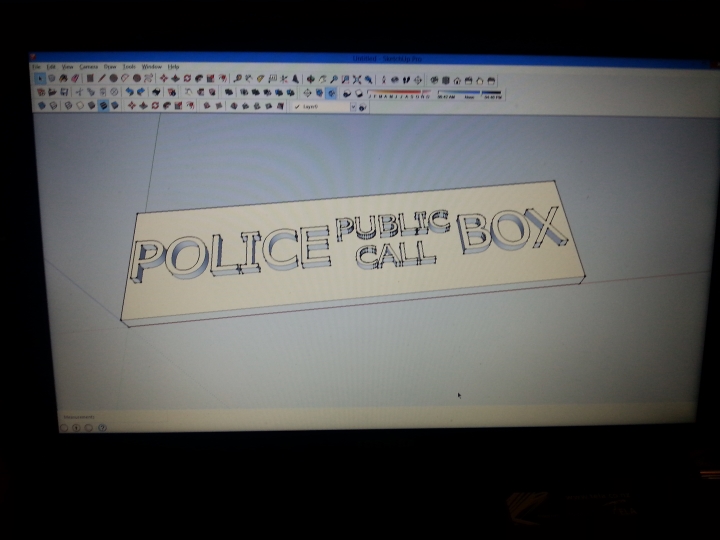The height and width of the screenshot is (540, 720).
Task: Open the Model Info icon
Action: 171,92
